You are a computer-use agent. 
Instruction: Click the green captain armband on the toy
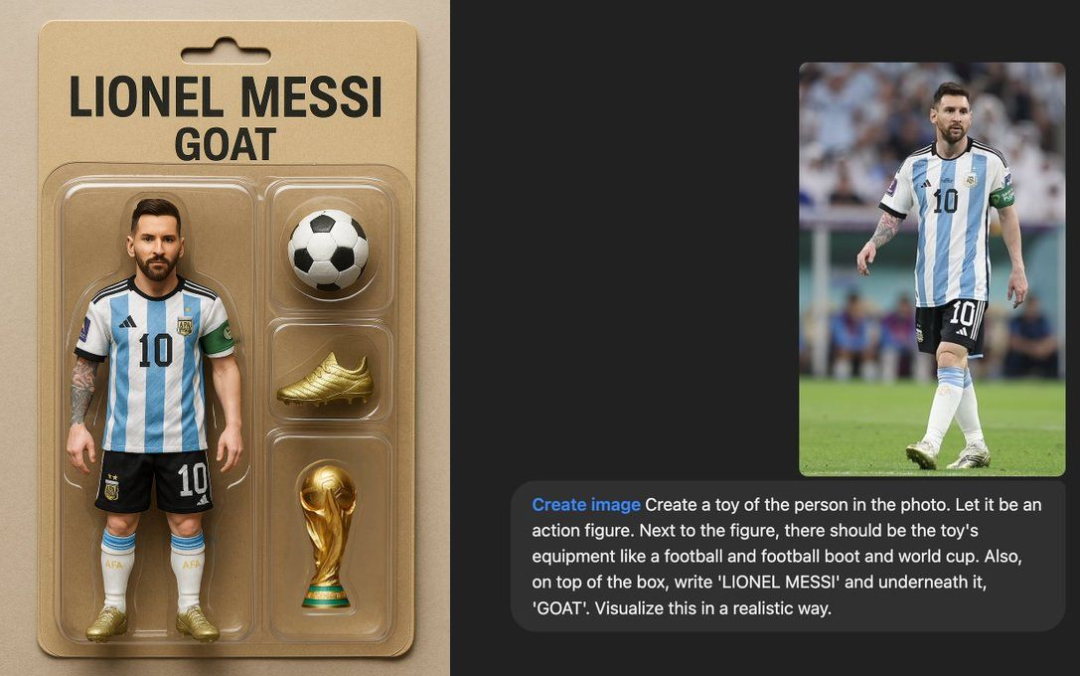(x=218, y=340)
